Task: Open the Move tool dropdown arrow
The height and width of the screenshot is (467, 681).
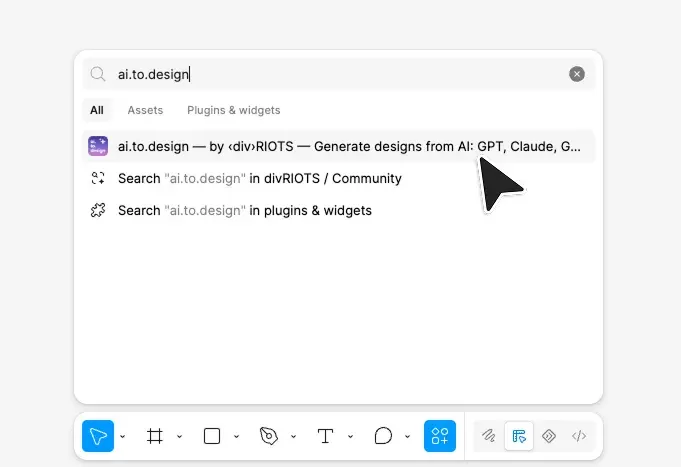Action: (x=123, y=436)
